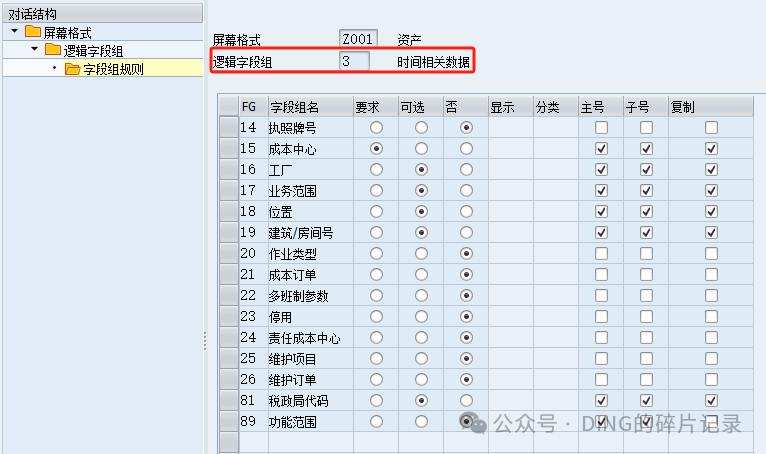Click the open folder icon for 字段组规则
The width and height of the screenshot is (766, 454).
click(x=72, y=69)
